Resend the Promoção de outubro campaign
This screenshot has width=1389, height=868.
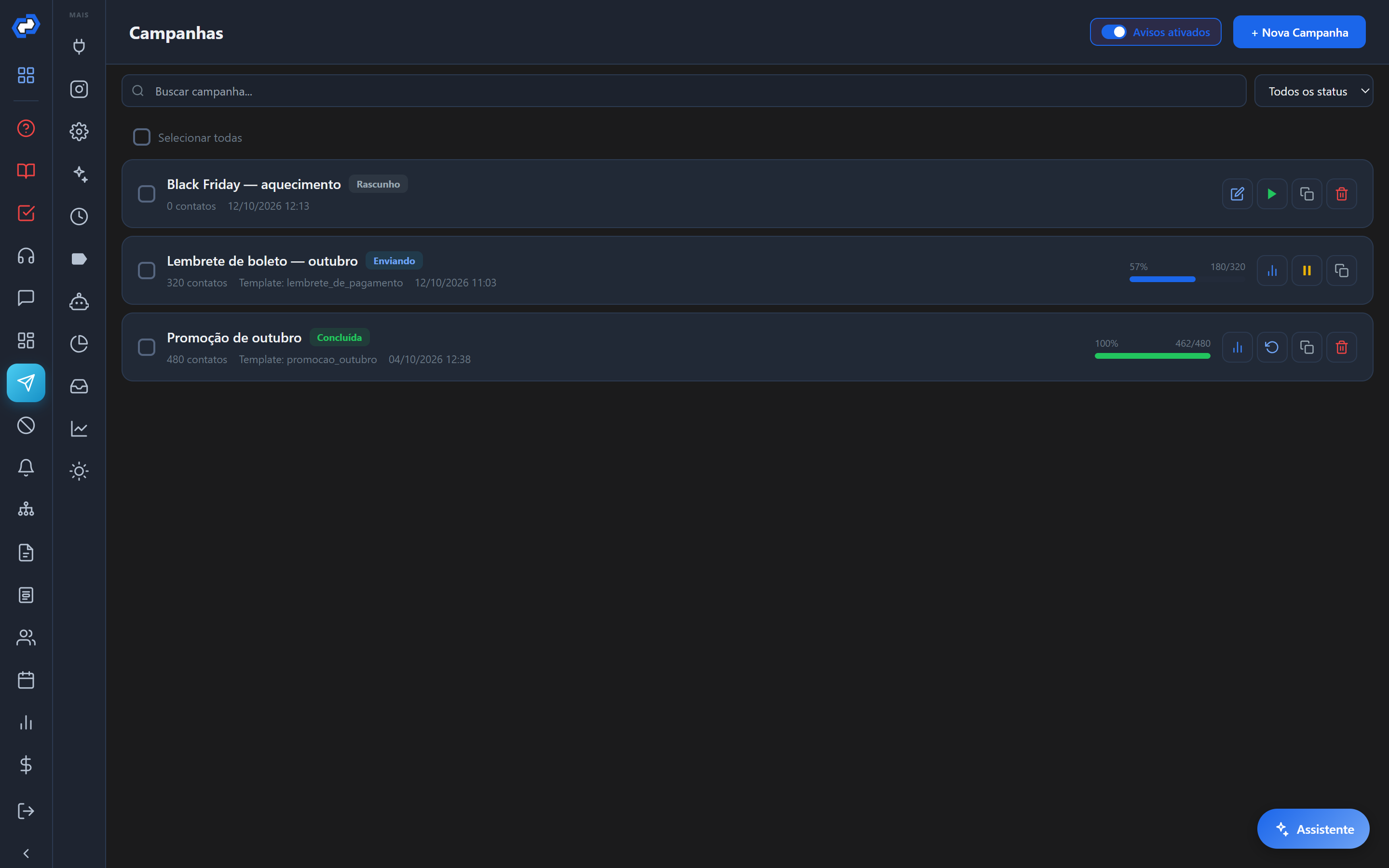1272,347
